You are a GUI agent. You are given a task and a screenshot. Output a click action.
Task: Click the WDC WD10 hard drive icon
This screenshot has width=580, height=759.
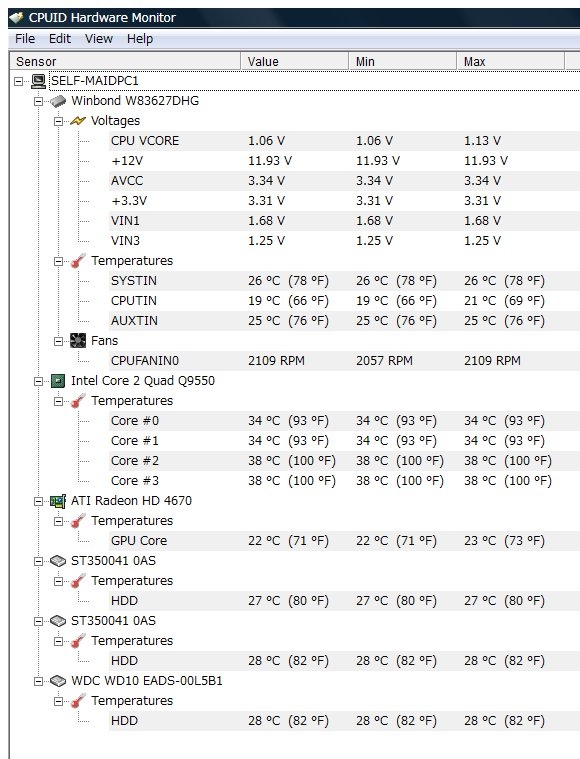pyautogui.click(x=58, y=681)
